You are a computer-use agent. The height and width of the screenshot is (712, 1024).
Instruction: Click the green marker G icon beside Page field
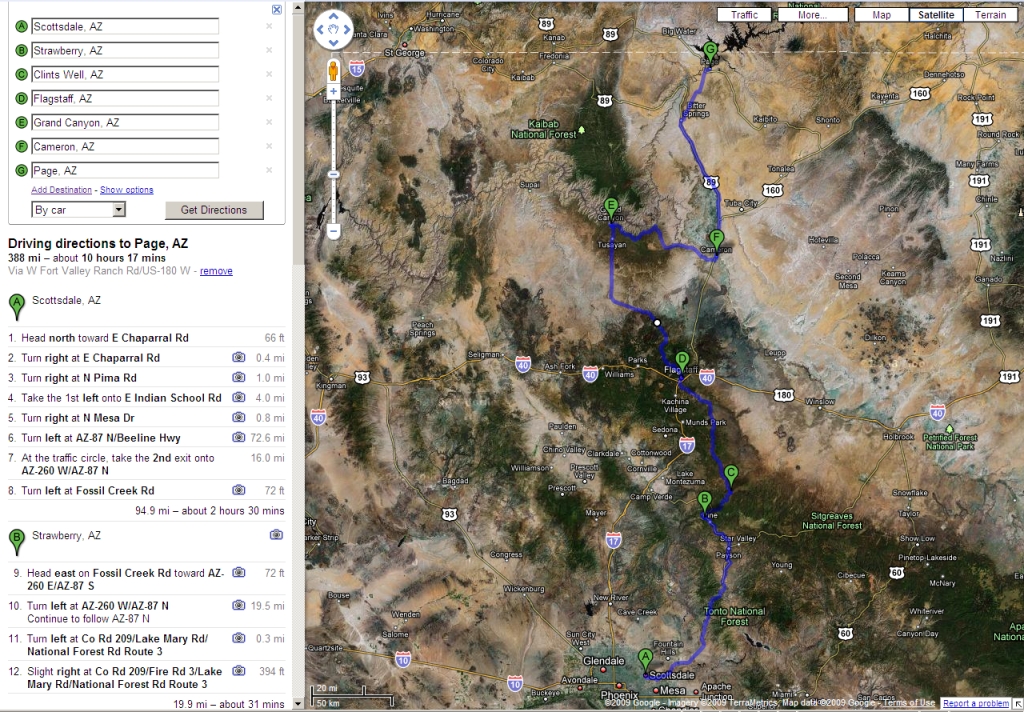tap(22, 170)
